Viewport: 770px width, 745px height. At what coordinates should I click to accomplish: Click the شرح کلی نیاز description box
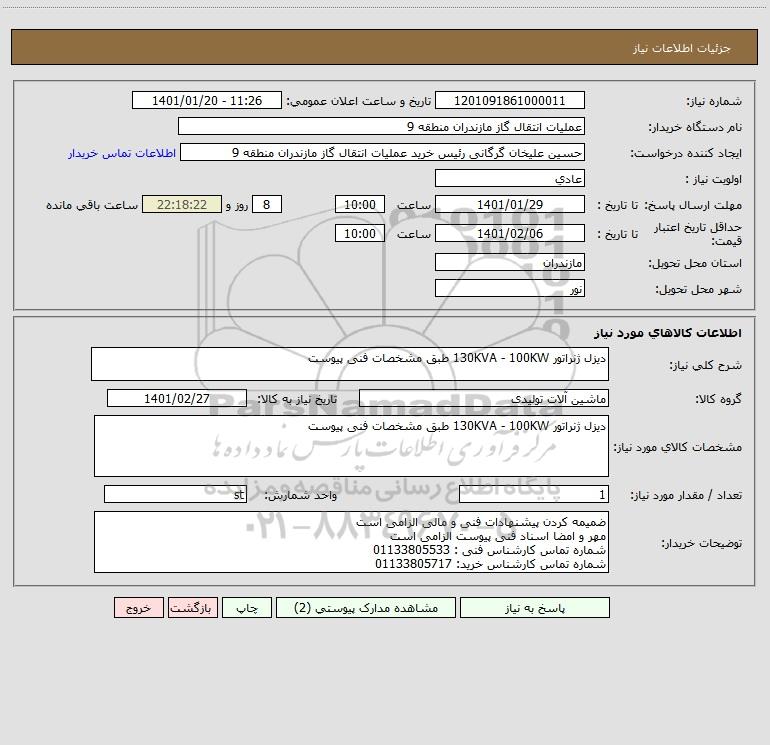[350, 364]
